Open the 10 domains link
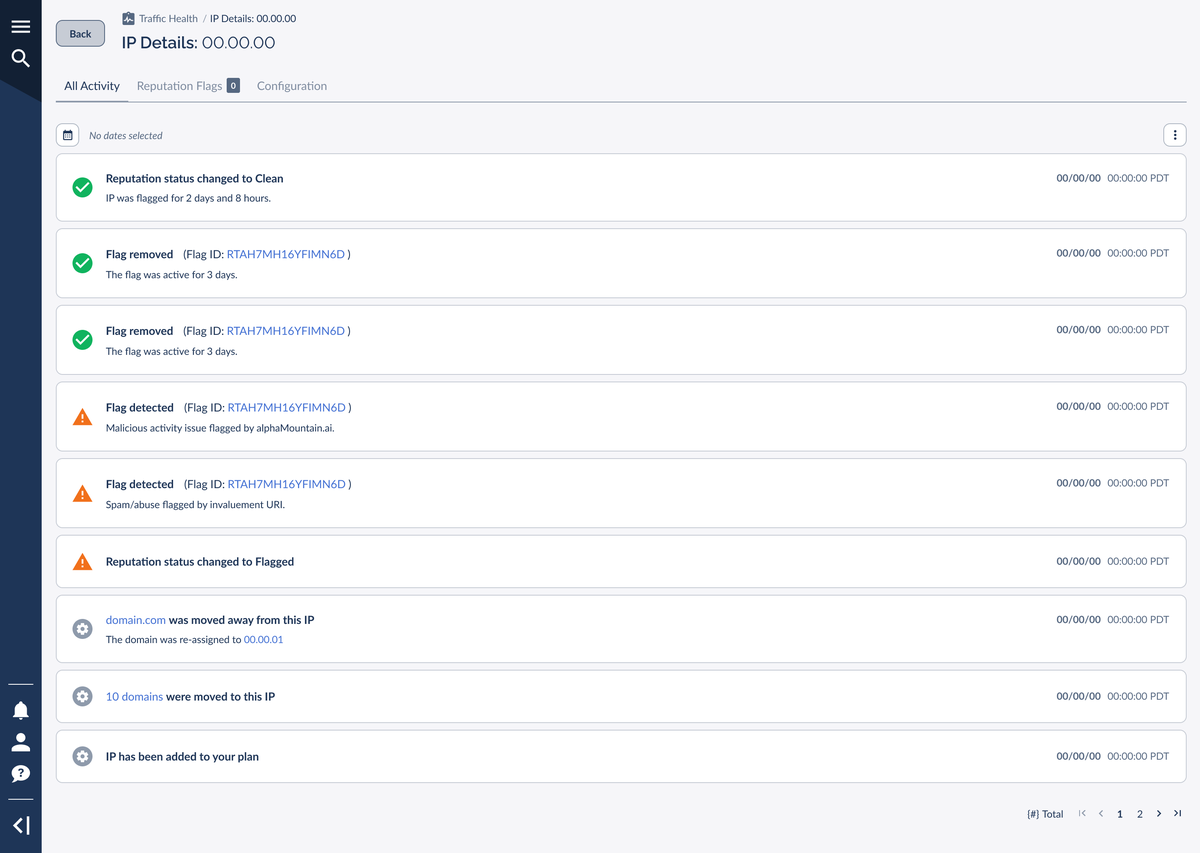 pyautogui.click(x=134, y=697)
